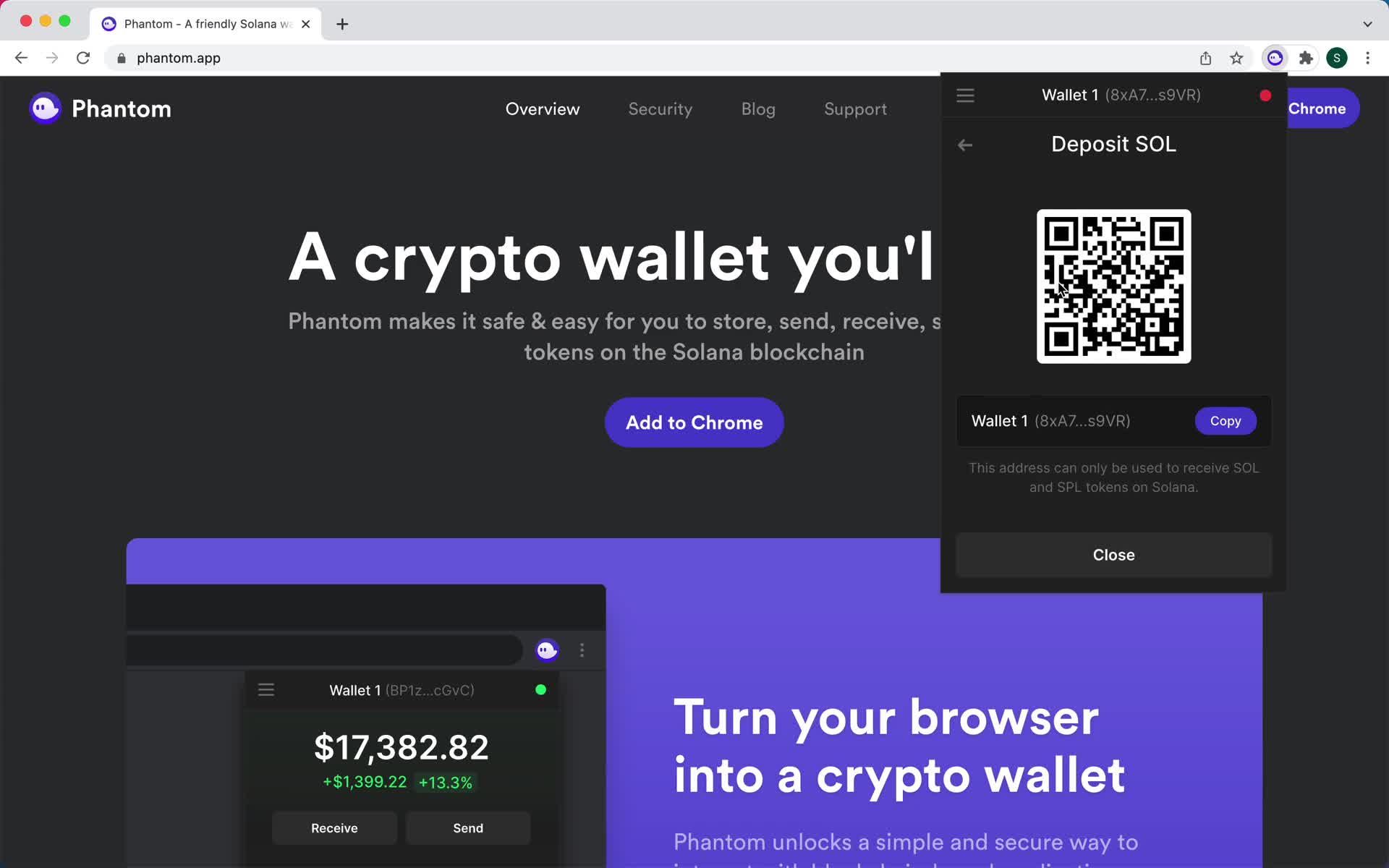Click the back arrow icon in deposit panel
The height and width of the screenshot is (868, 1389).
pyautogui.click(x=964, y=144)
